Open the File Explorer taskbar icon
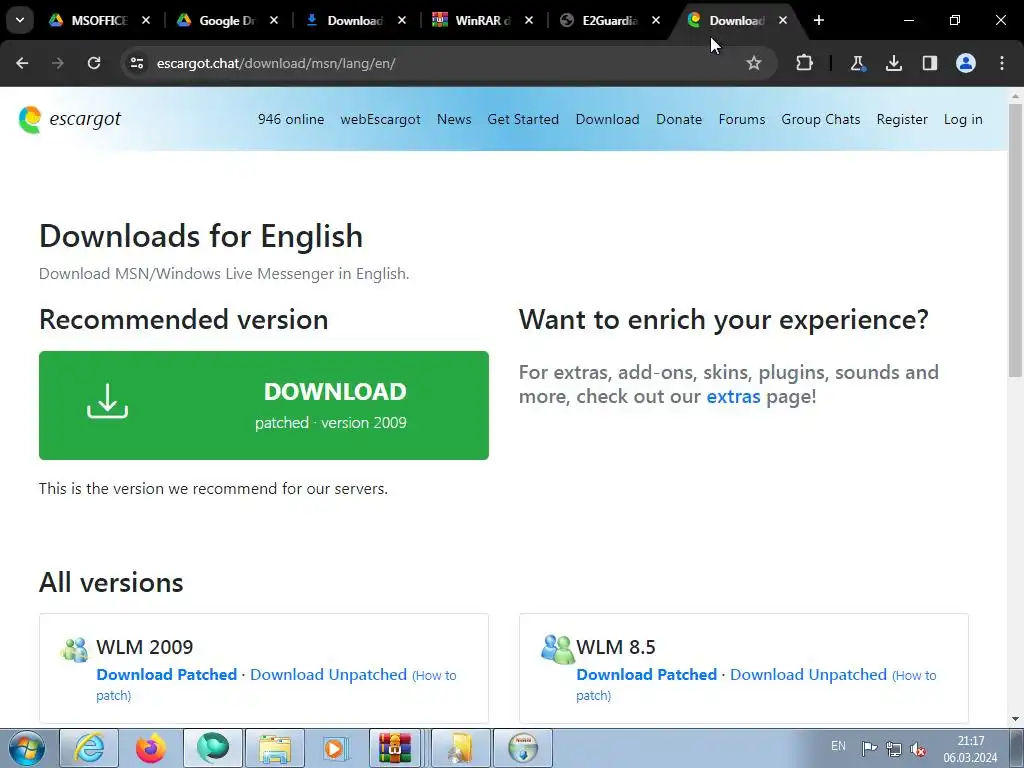This screenshot has width=1024, height=768. pyautogui.click(x=275, y=748)
